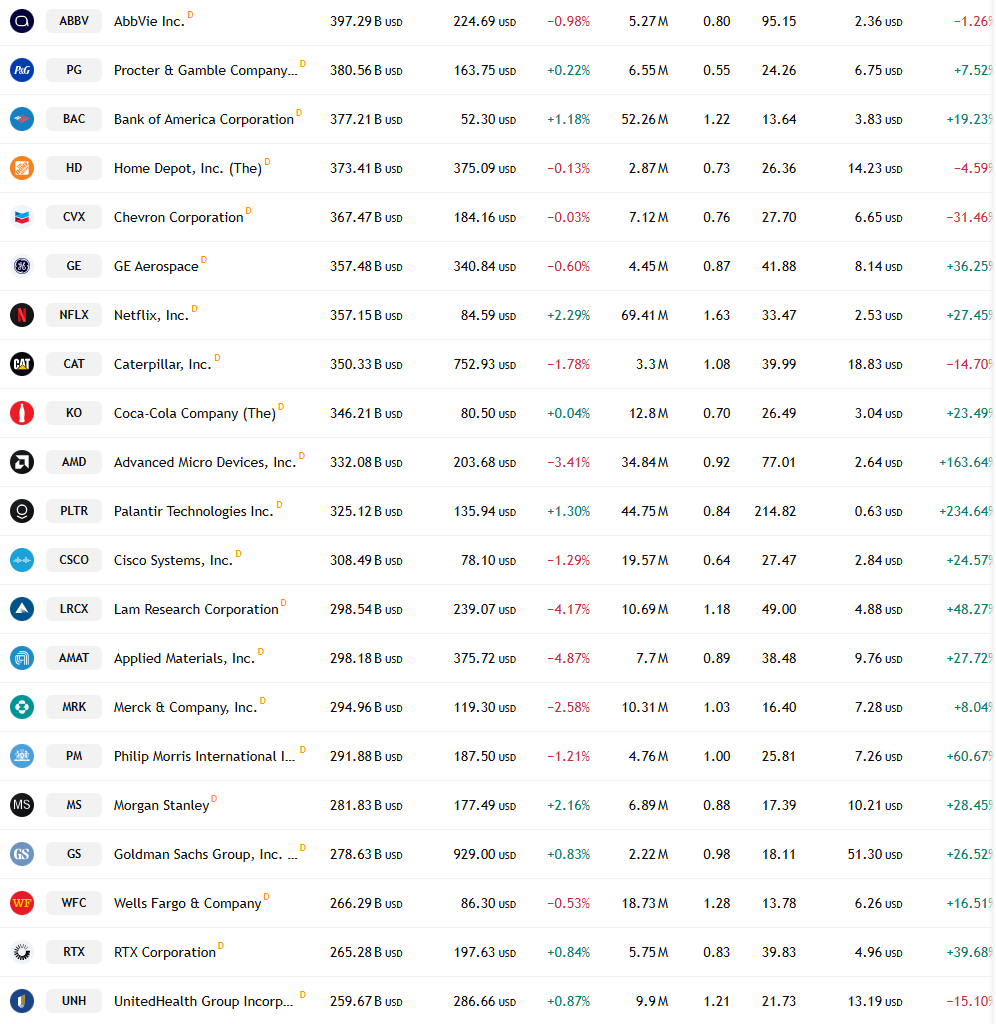Click the Lam Research logo icon

point(22,609)
